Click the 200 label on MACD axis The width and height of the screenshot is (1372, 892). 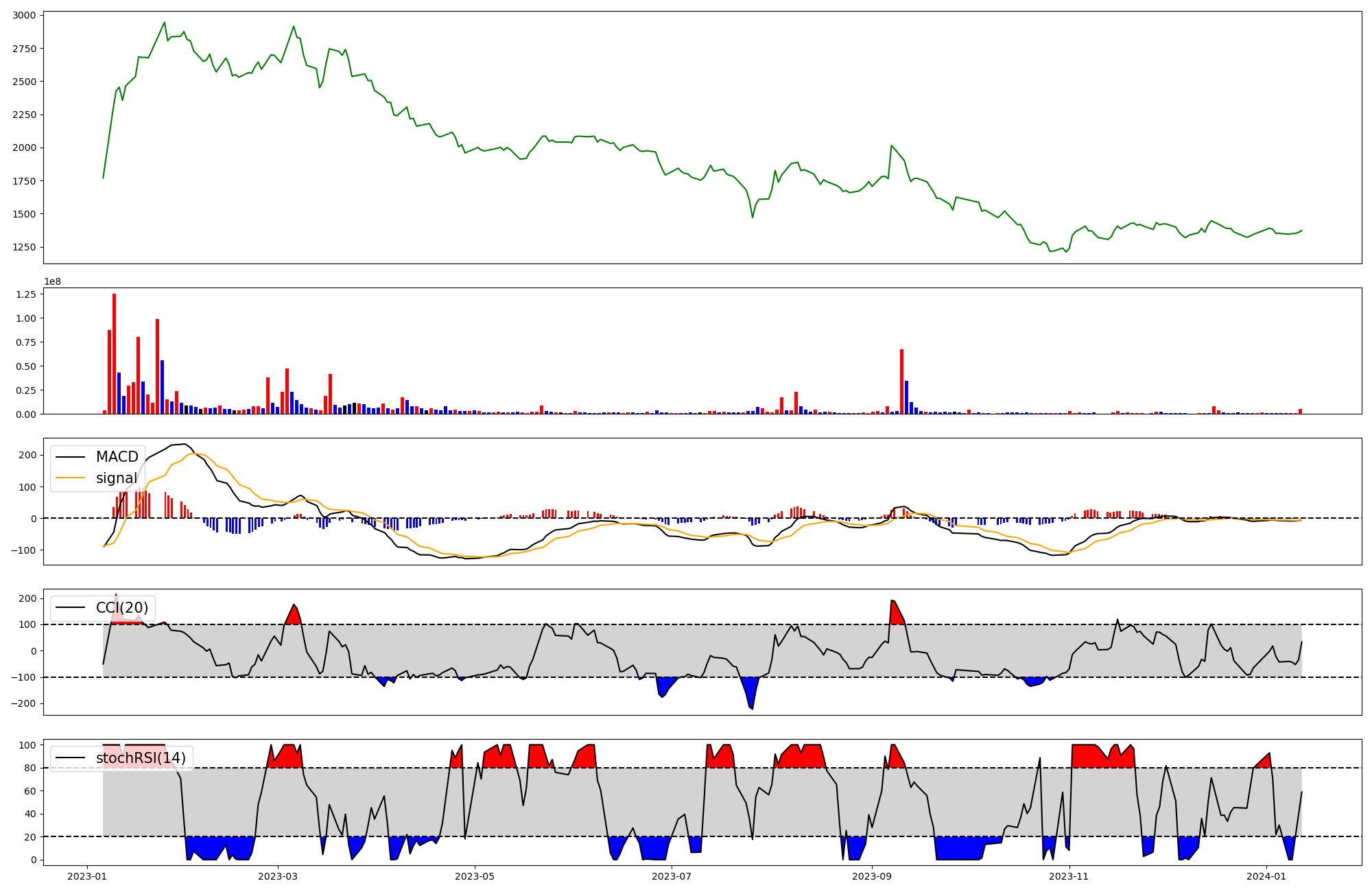[28, 455]
